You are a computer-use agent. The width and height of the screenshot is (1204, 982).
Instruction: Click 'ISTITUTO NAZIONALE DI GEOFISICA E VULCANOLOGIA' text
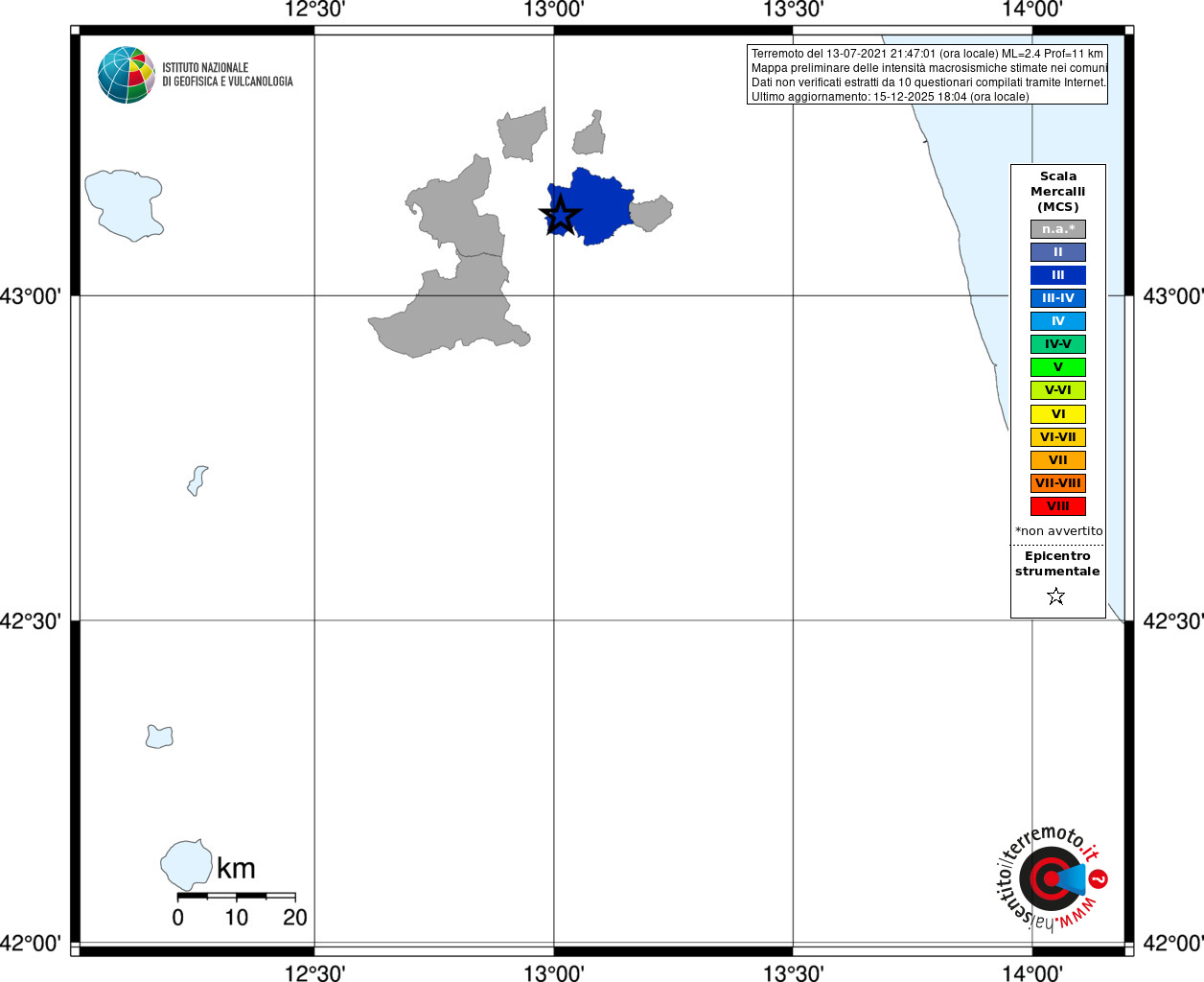pos(227,75)
